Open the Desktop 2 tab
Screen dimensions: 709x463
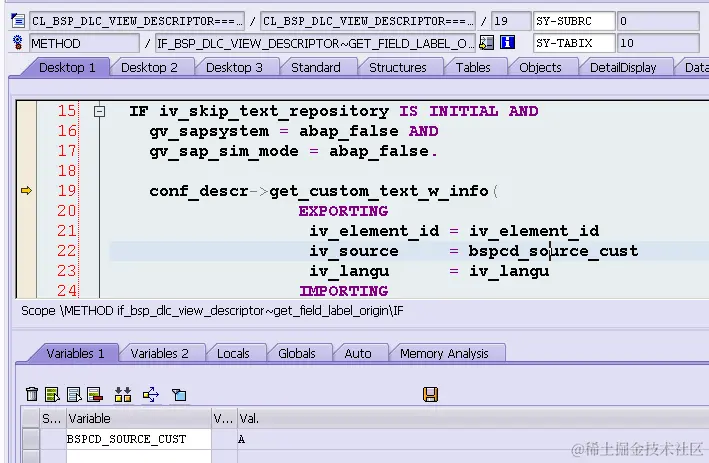149,68
